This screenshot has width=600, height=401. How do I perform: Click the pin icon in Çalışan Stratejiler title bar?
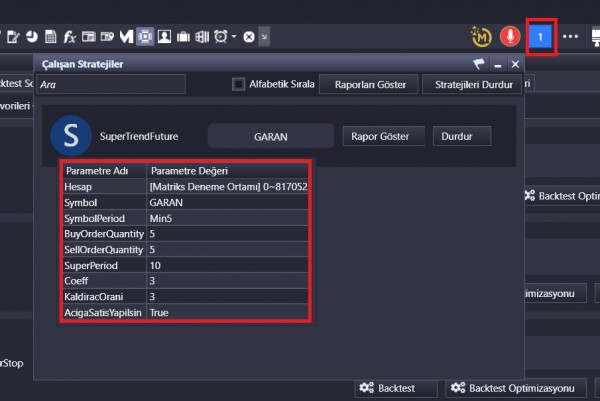479,64
